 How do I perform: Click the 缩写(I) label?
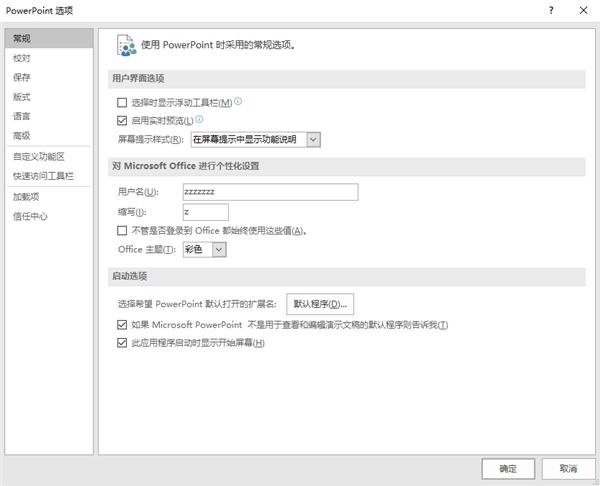(x=132, y=212)
